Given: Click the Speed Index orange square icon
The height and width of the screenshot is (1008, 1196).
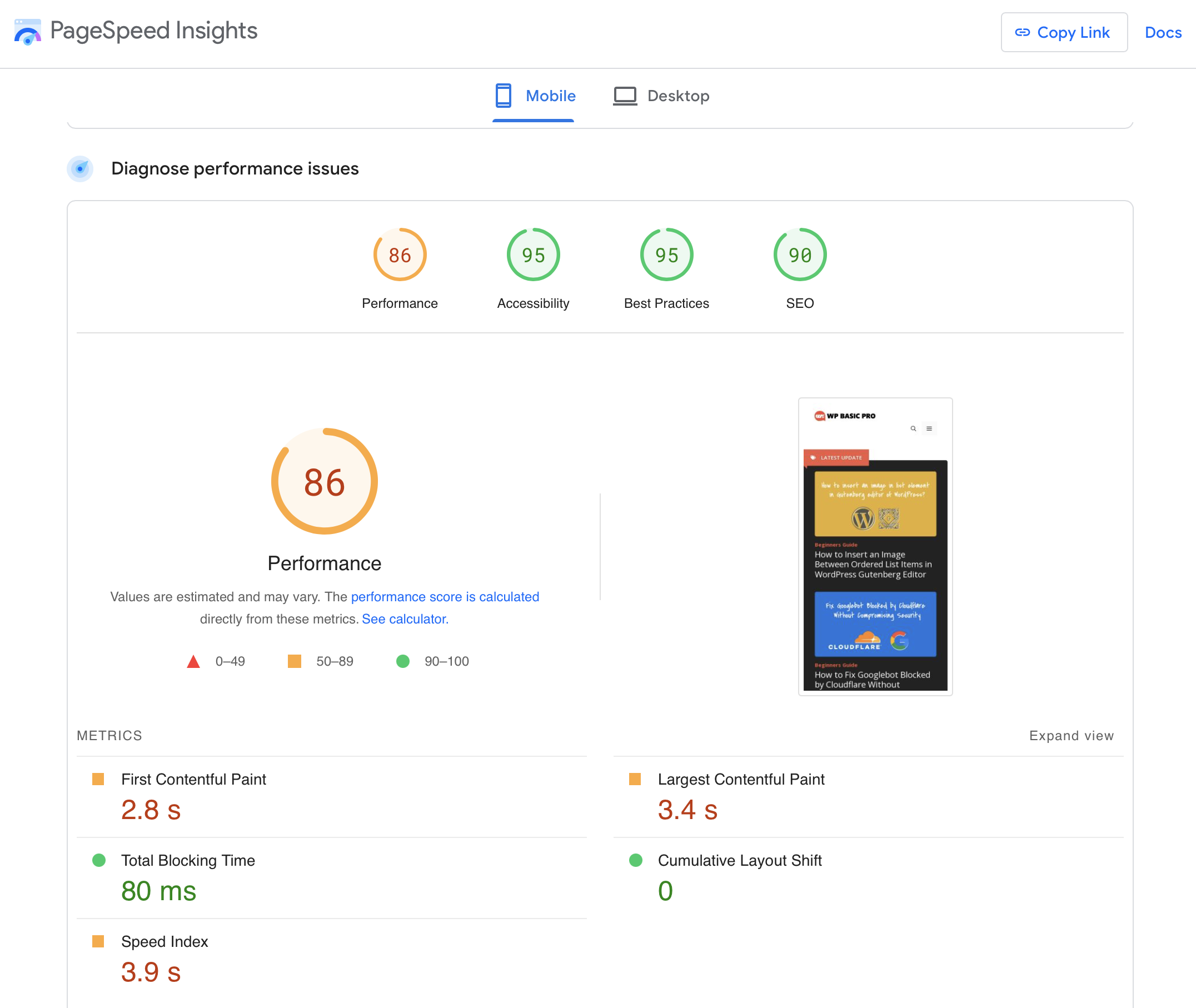Looking at the screenshot, I should coord(98,942).
